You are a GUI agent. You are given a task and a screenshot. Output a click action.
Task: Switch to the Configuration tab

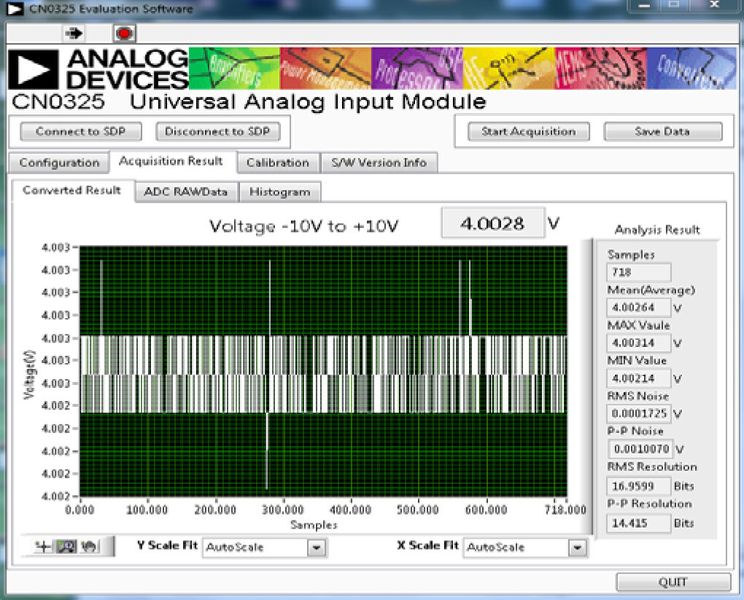tap(59, 163)
